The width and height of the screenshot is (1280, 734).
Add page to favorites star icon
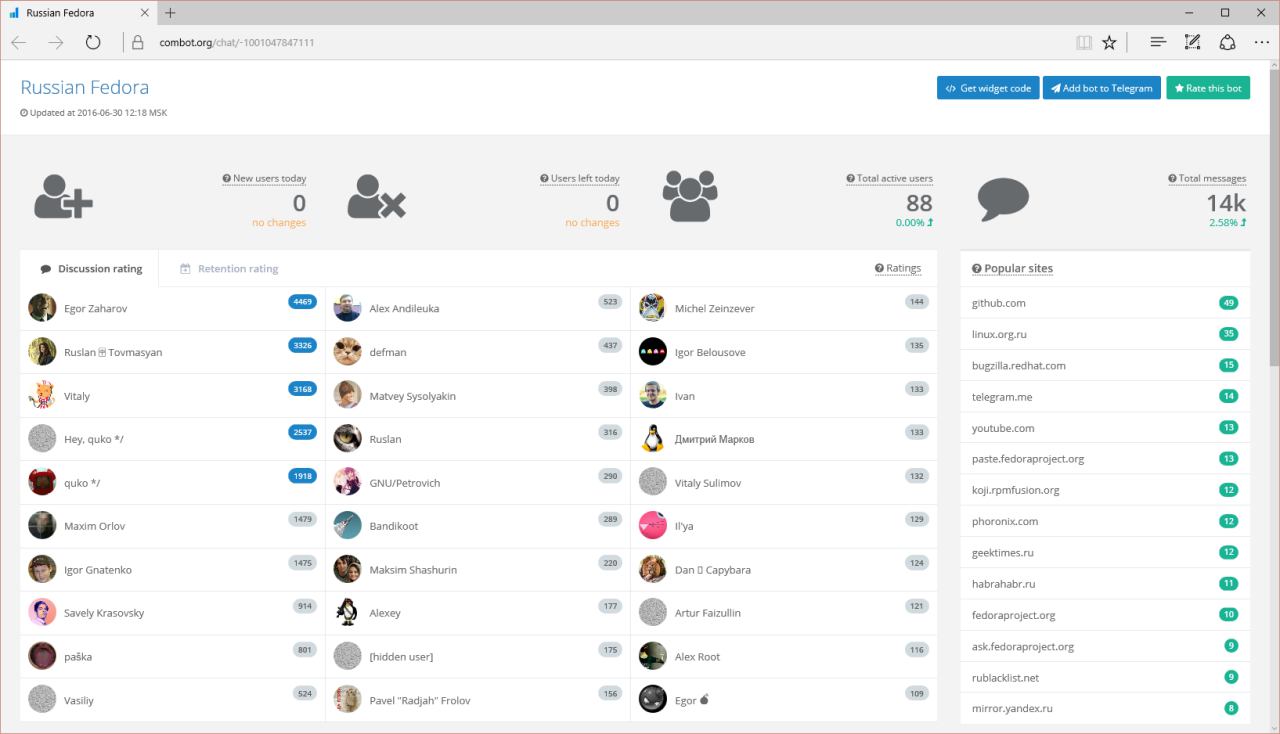click(1109, 43)
